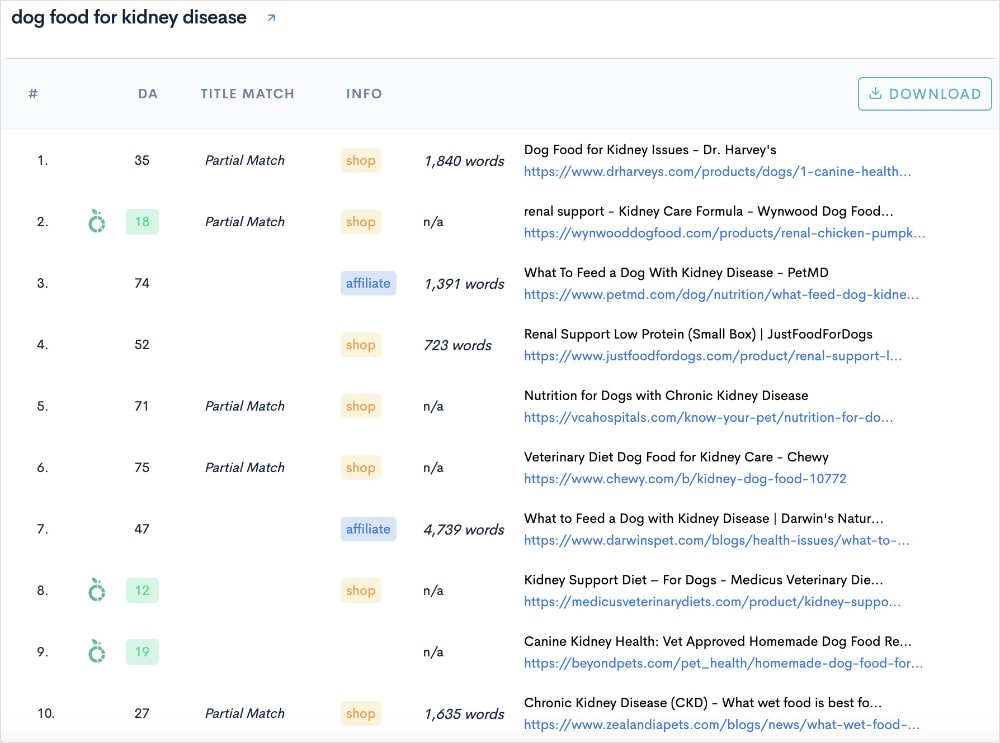The image size is (1000, 743).
Task: Click low-hanging fruit icon on Wynwood row
Action: tap(96, 221)
